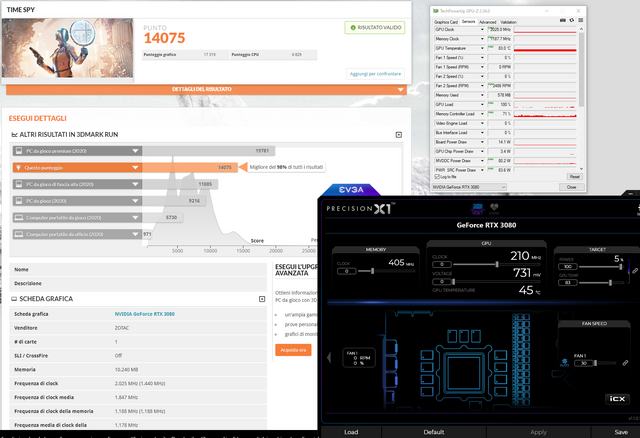Click Apply button in Precision X1

[538, 432]
